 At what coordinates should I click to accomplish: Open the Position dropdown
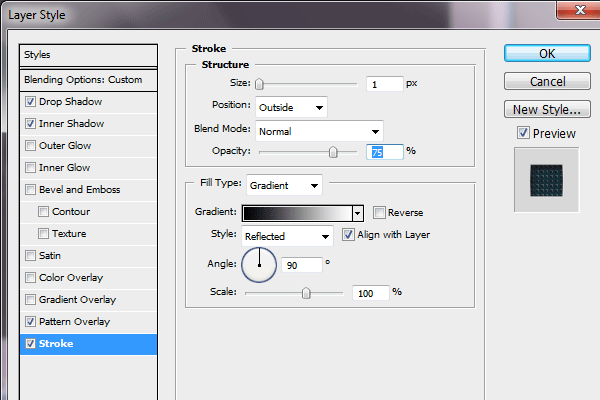tap(291, 106)
